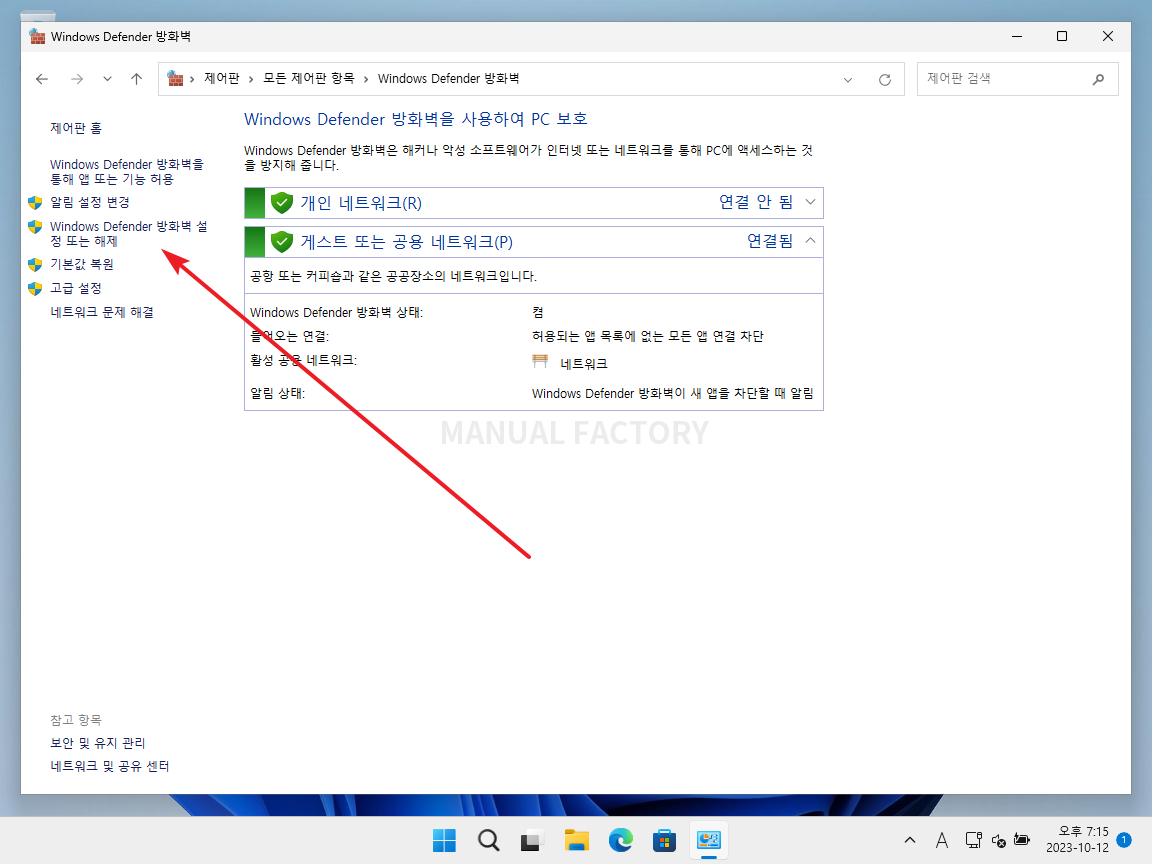Open 네트워크 문제 해결
Screen dimensions: 1152x864
coord(102,312)
